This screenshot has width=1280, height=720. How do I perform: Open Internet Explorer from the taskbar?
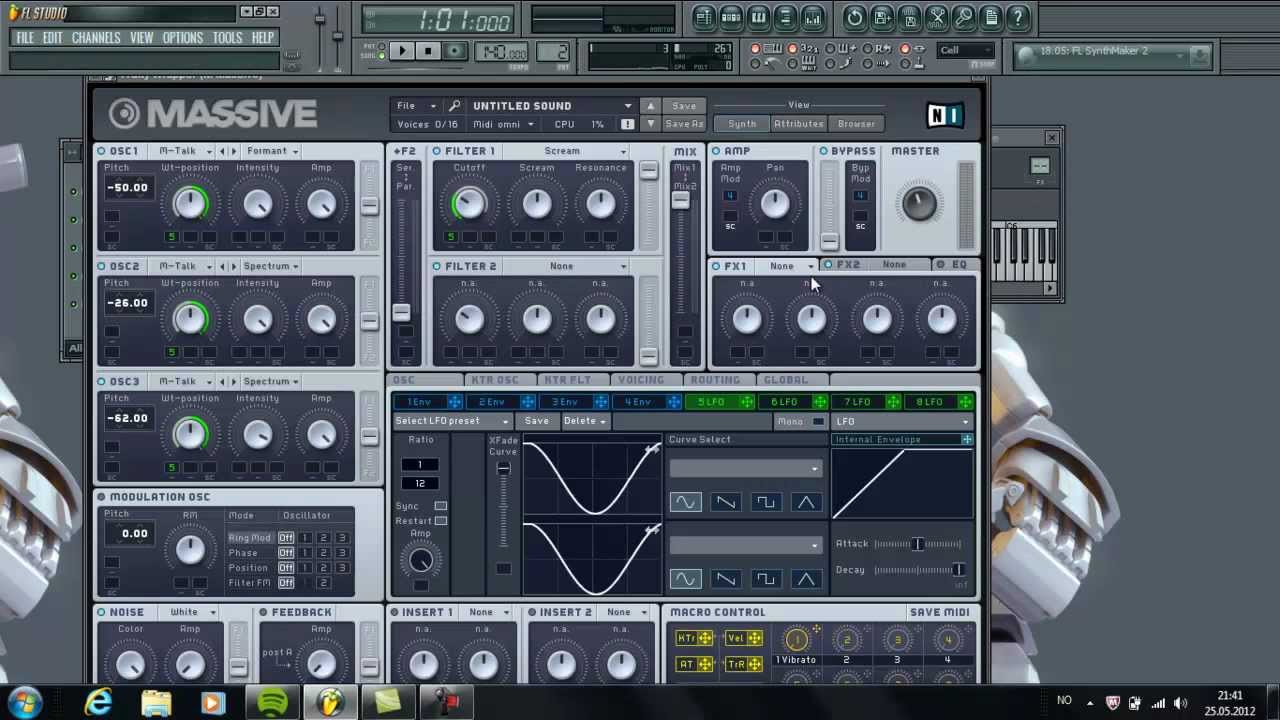98,703
